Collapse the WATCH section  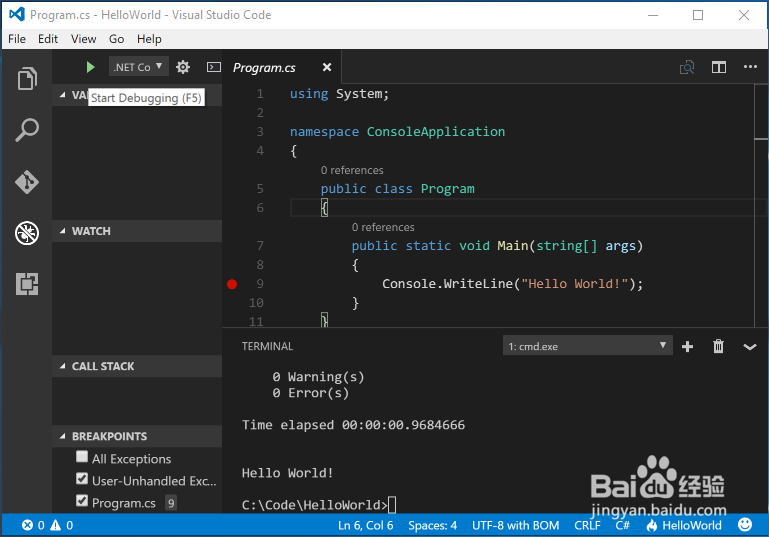tap(137, 231)
